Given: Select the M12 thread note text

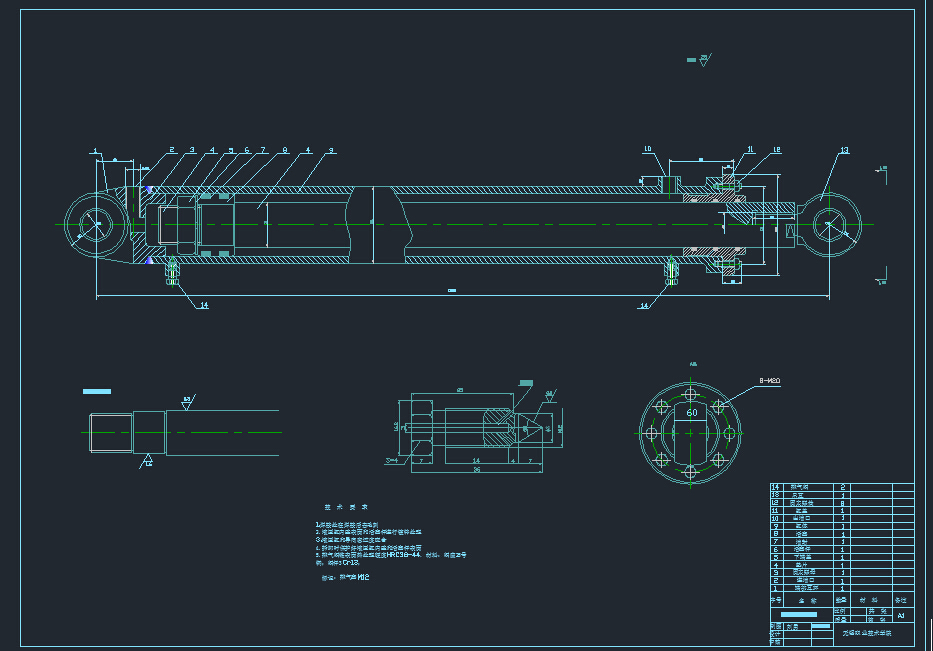Looking at the screenshot, I should [362, 577].
